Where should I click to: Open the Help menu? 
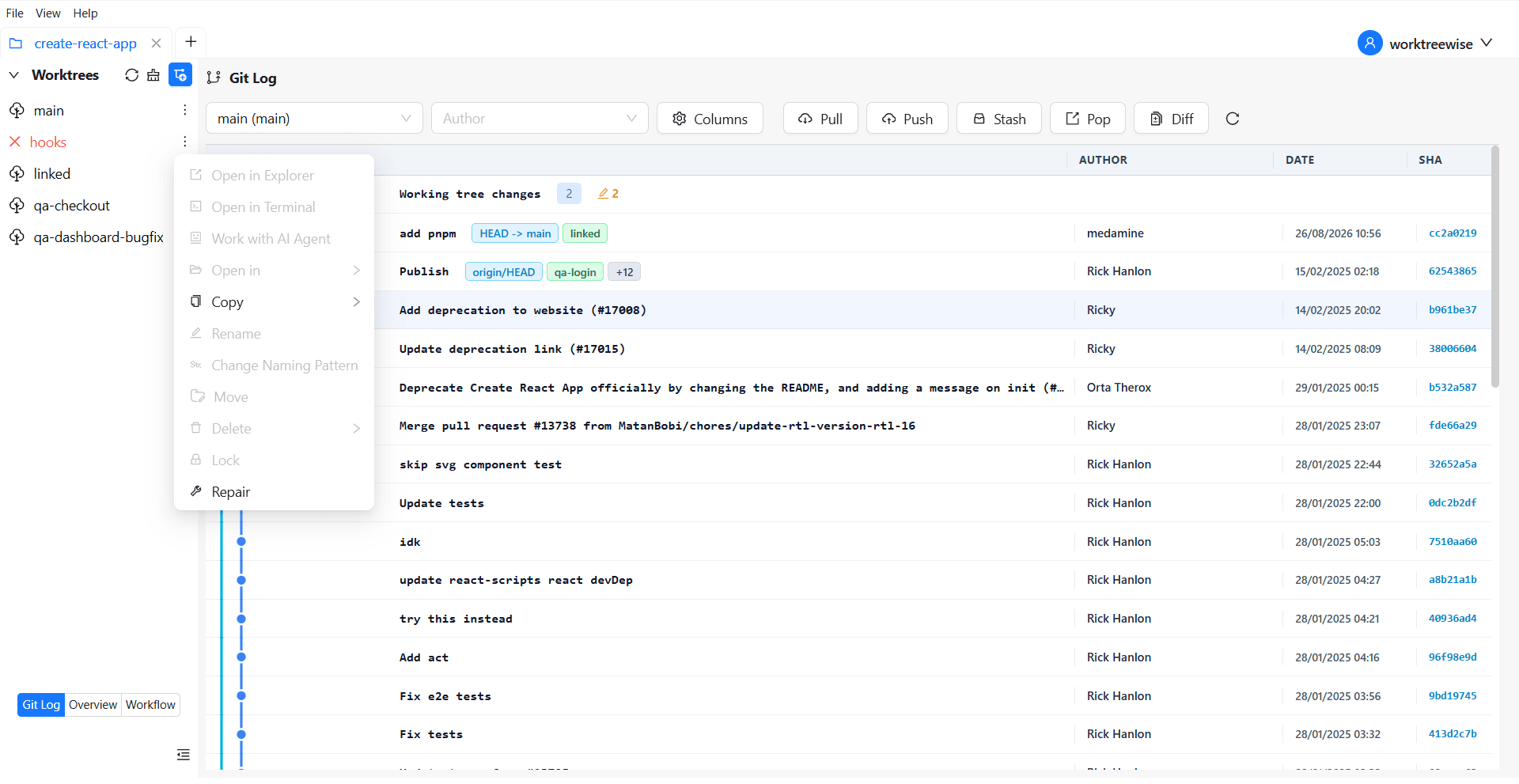point(85,13)
